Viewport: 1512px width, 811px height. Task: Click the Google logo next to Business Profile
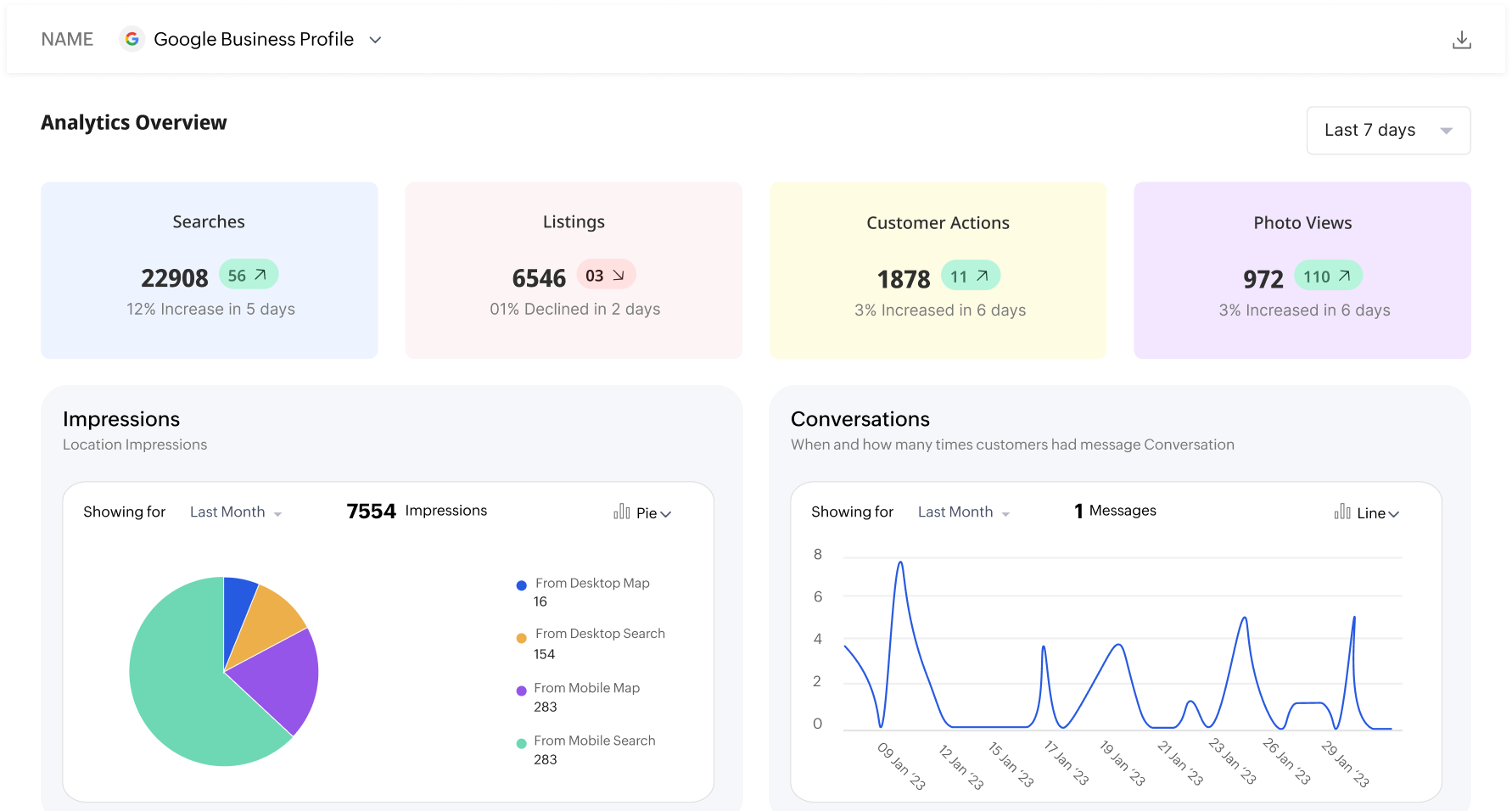click(x=132, y=39)
